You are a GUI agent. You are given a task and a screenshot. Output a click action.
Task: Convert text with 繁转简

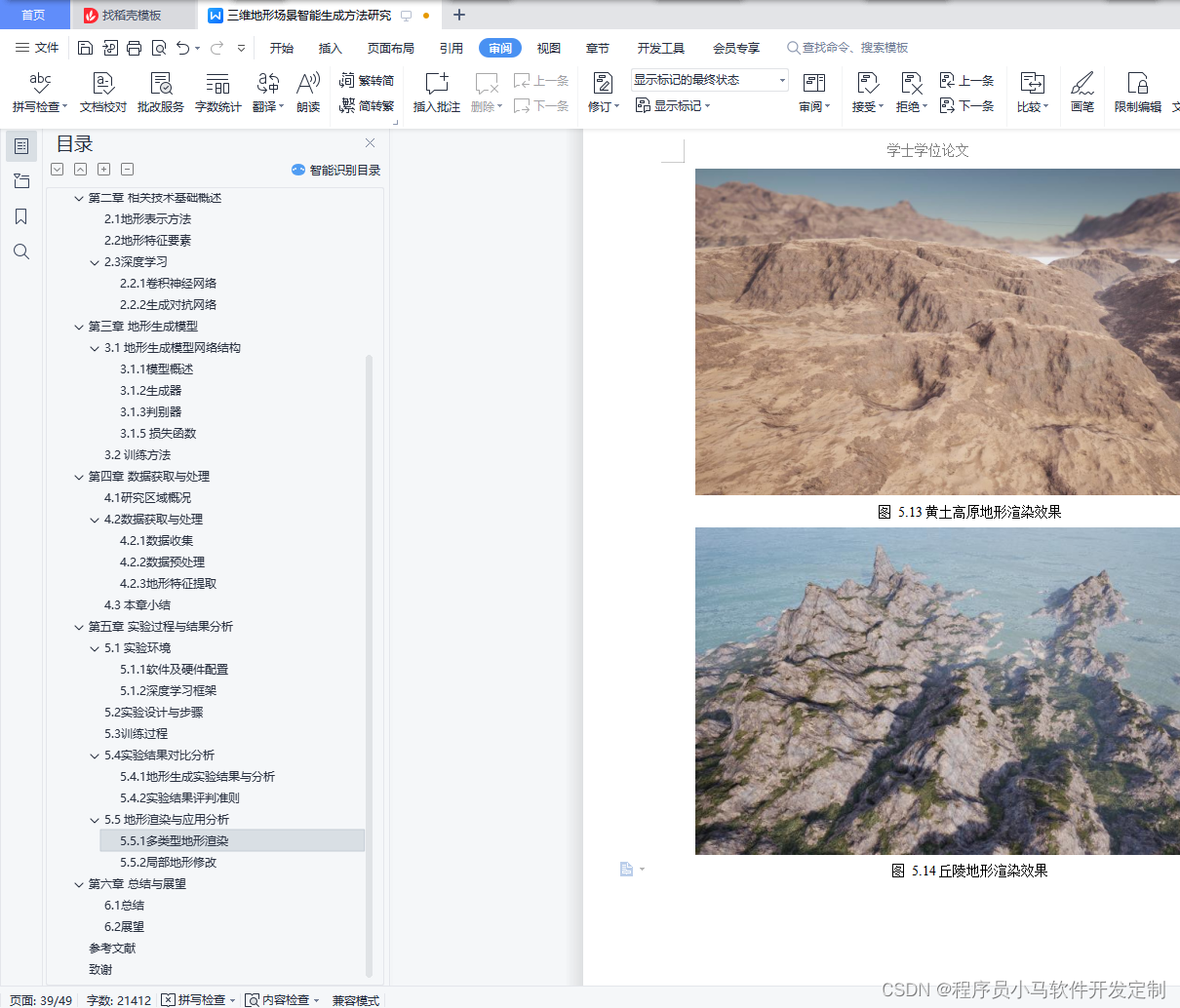click(x=367, y=80)
